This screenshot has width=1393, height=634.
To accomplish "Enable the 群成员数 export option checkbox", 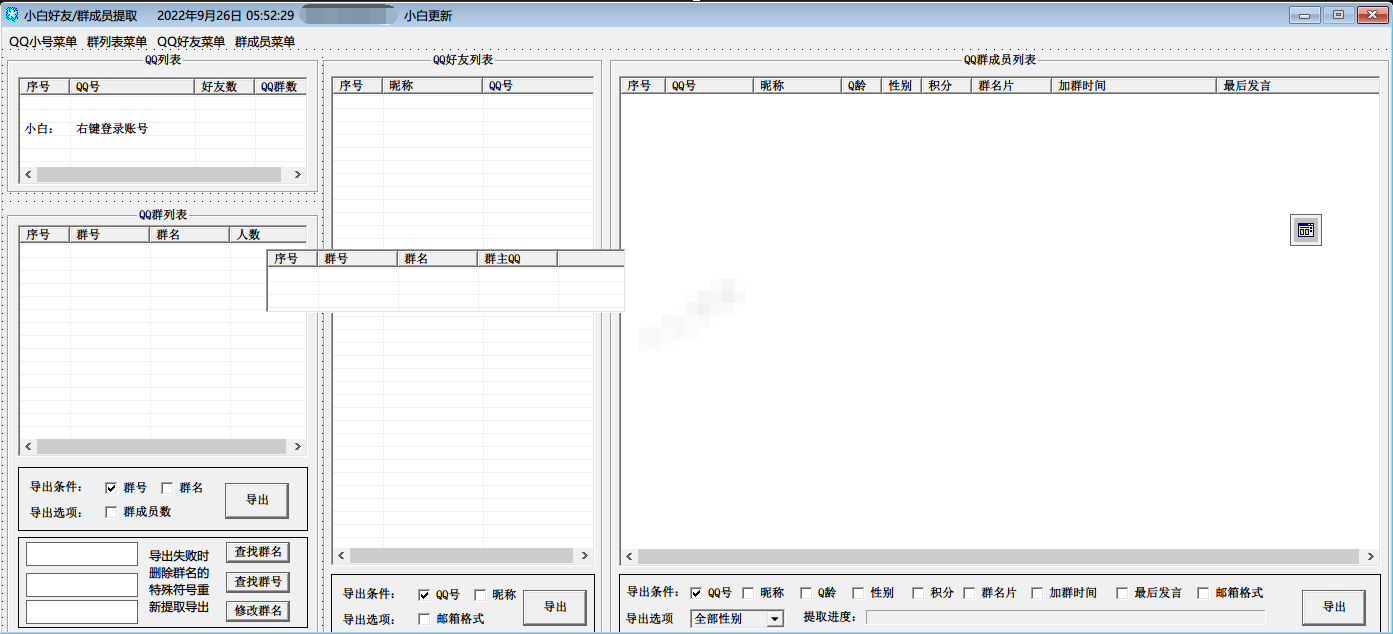I will [111, 512].
